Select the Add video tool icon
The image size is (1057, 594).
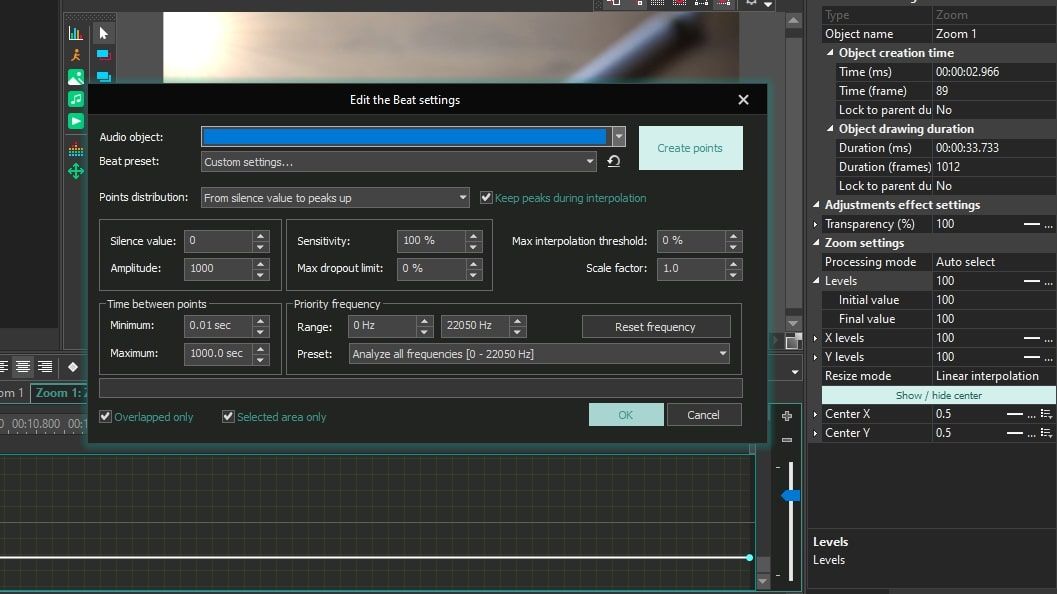[x=76, y=120]
